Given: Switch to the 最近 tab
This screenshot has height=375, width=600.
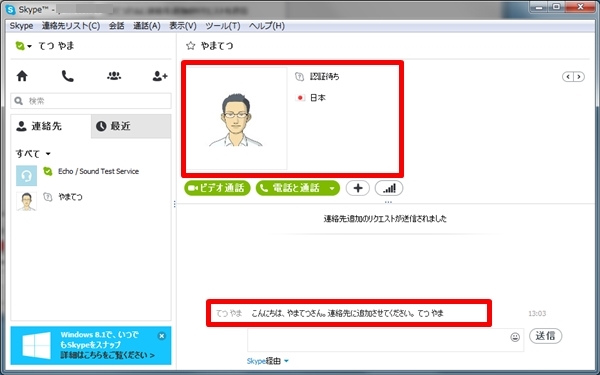Looking at the screenshot, I should tap(131, 126).
